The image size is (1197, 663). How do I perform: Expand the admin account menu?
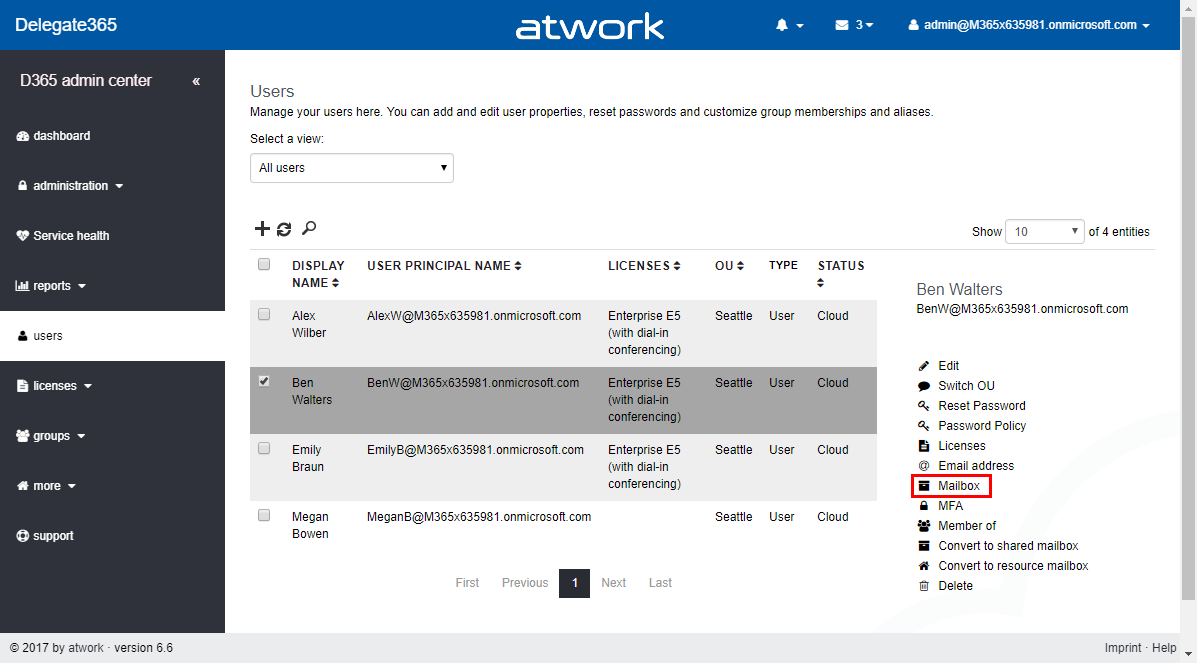(x=1028, y=25)
